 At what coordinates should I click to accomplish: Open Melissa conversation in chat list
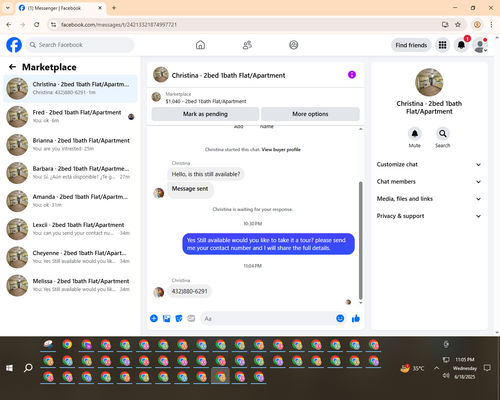70,285
